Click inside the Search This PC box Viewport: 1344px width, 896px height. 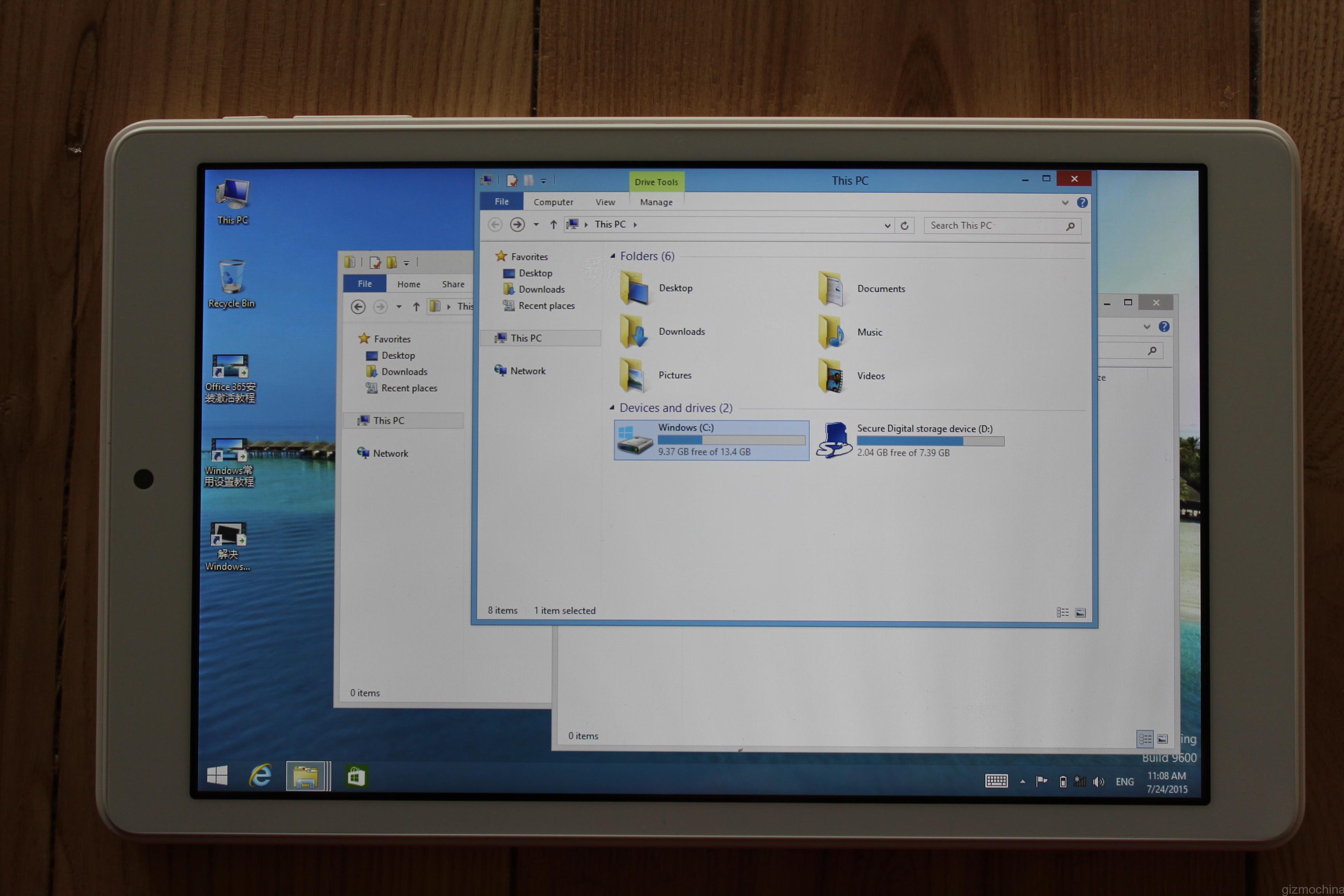click(994, 225)
